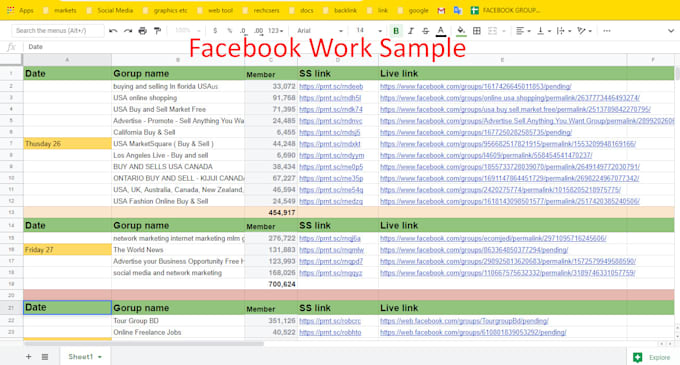
Task: Select the 454,917 total cell
Action: tap(271, 212)
